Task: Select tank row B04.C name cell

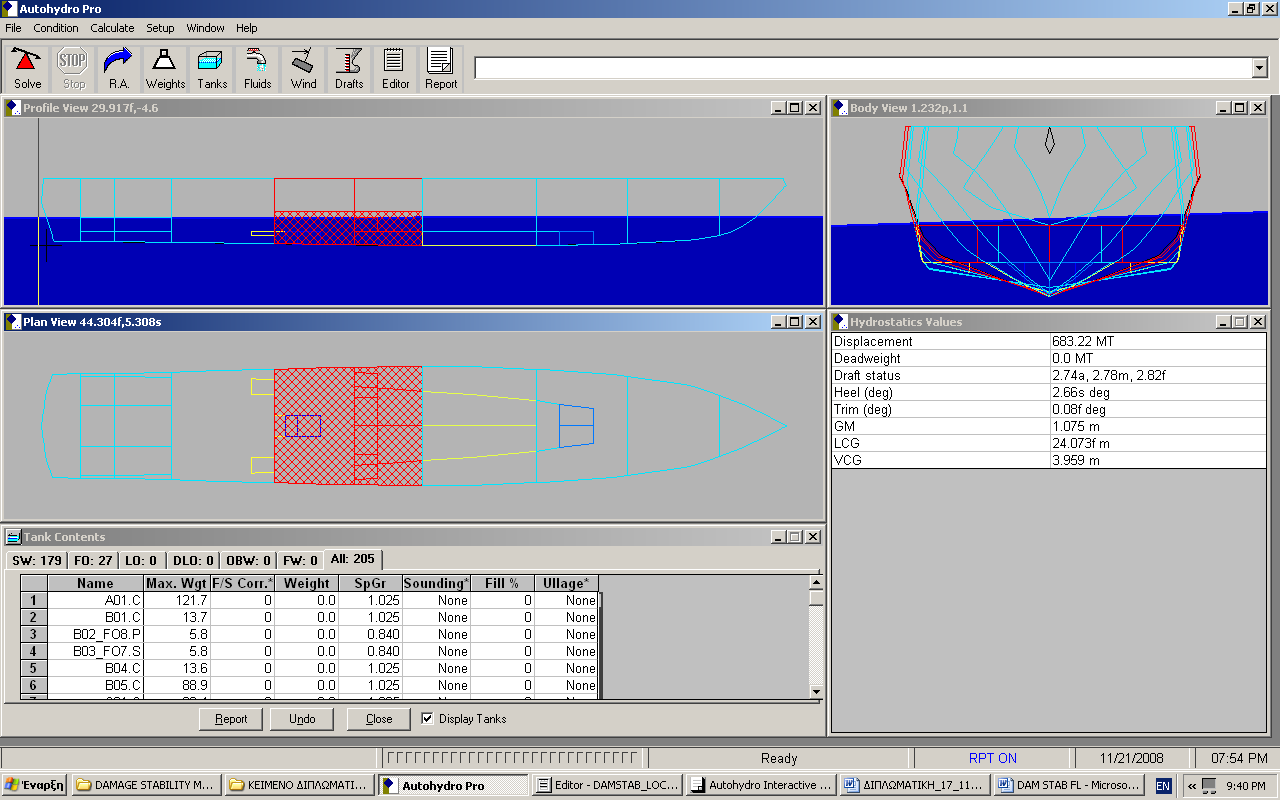Action: click(96, 668)
